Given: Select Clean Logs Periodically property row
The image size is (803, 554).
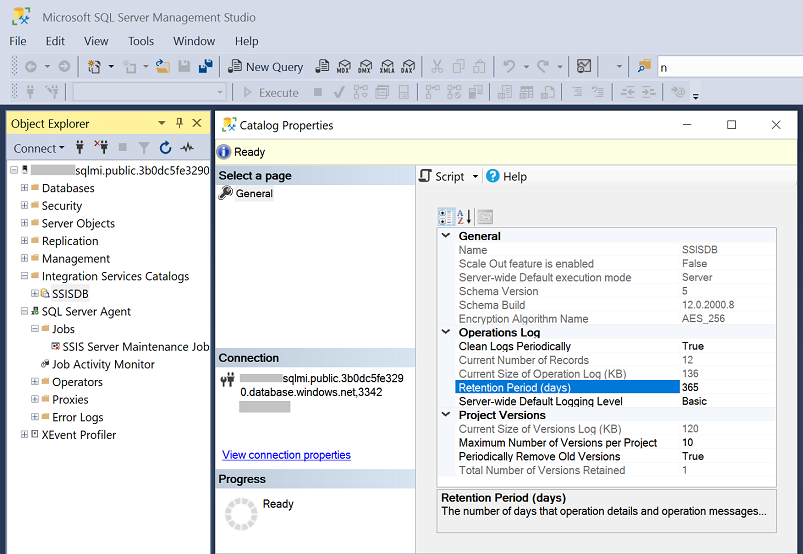Looking at the screenshot, I should click(x=514, y=346).
